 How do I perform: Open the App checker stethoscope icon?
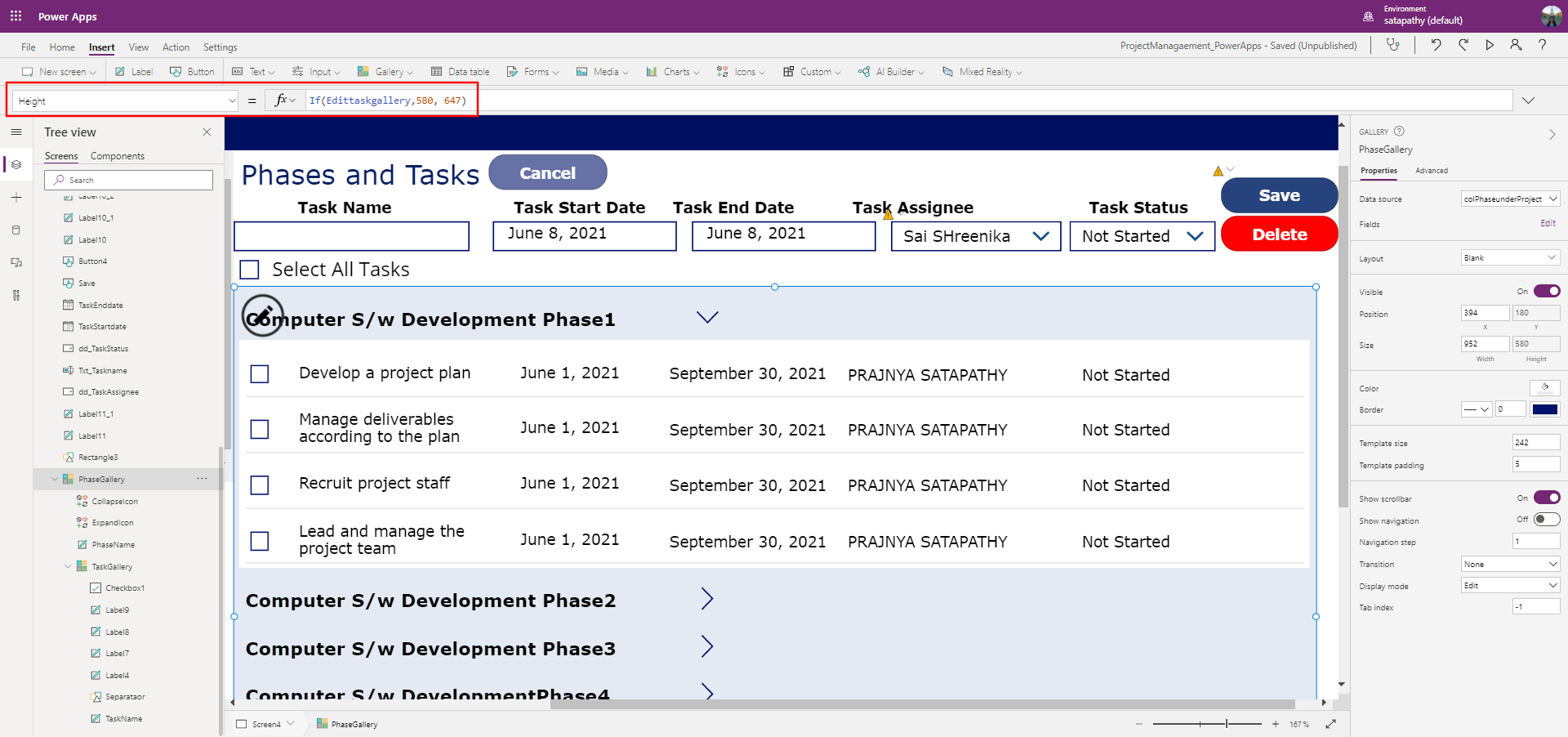pos(1393,45)
